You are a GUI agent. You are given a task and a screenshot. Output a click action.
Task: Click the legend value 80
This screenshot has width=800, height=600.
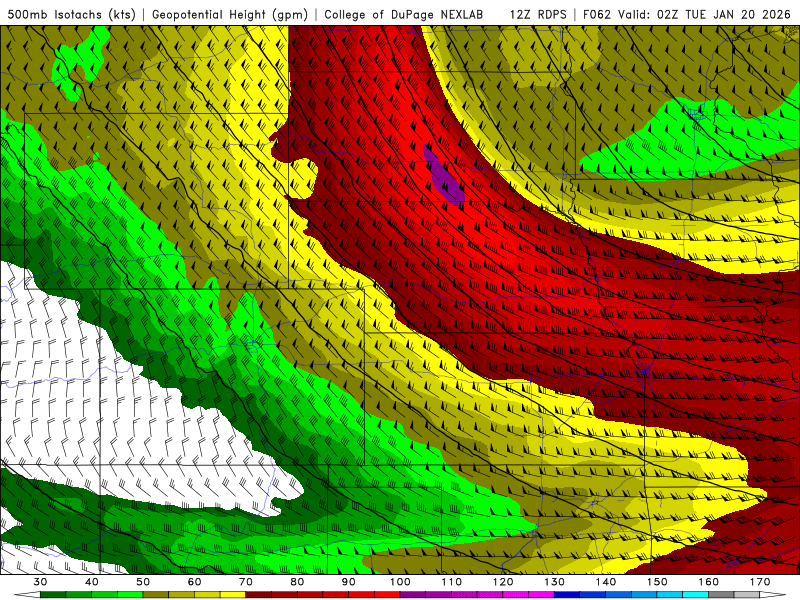[x=297, y=582]
